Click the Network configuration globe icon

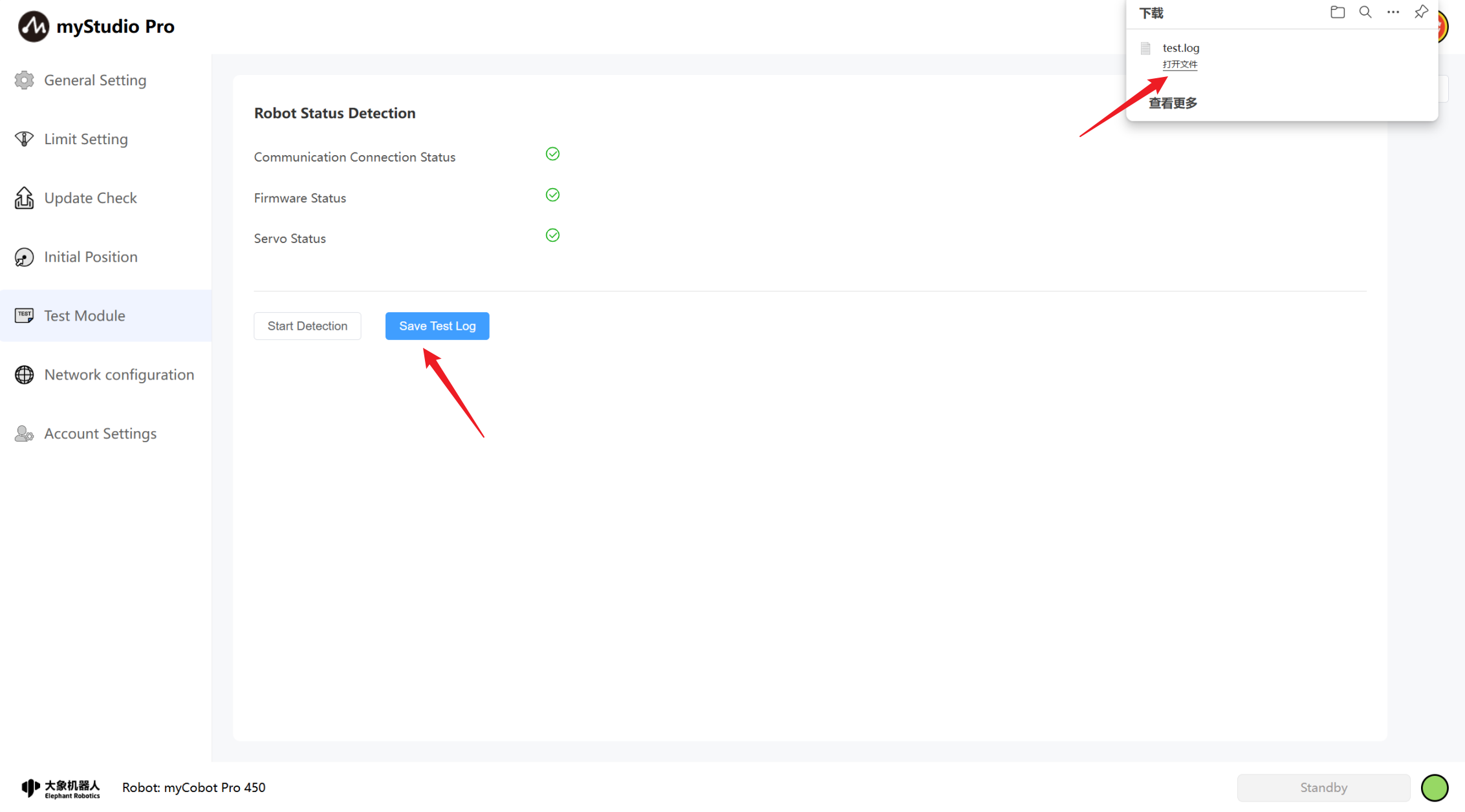coord(24,375)
